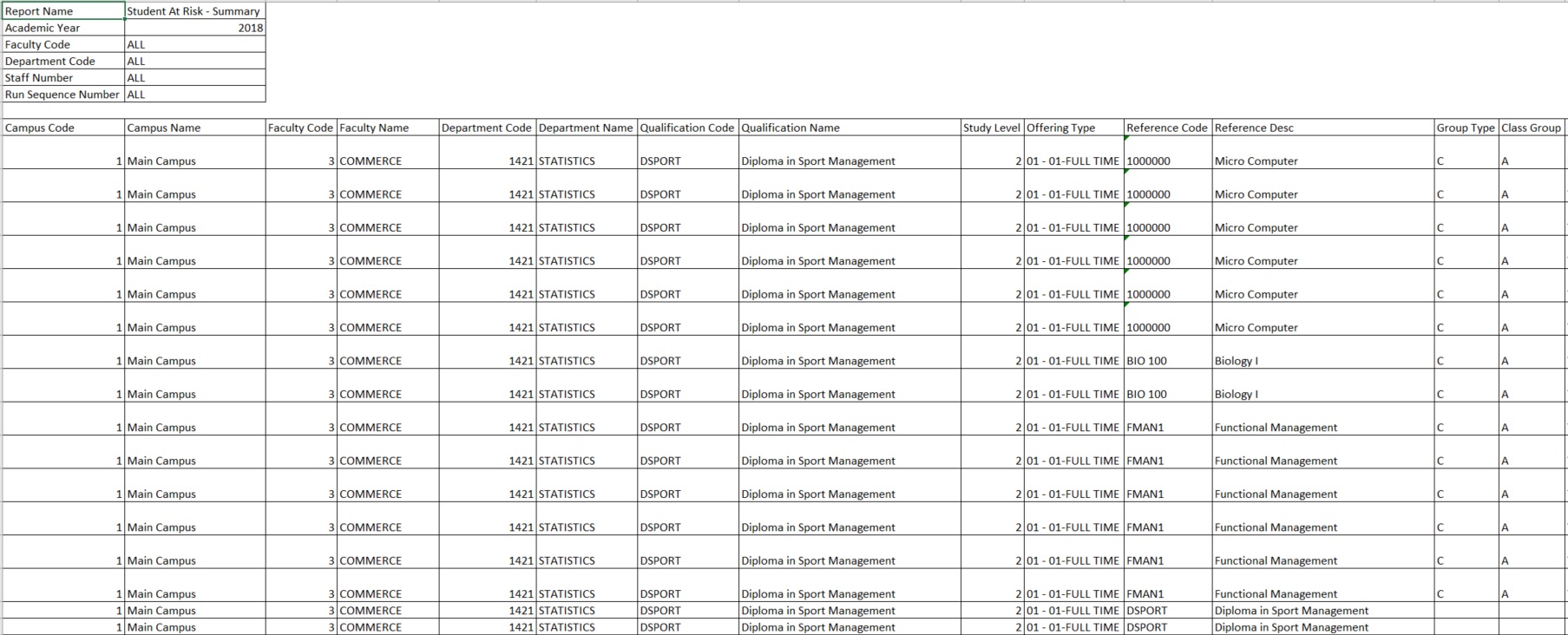This screenshot has height=635, width=1568.
Task: Select the Academic Year value 2018 cell
Action: click(194, 28)
